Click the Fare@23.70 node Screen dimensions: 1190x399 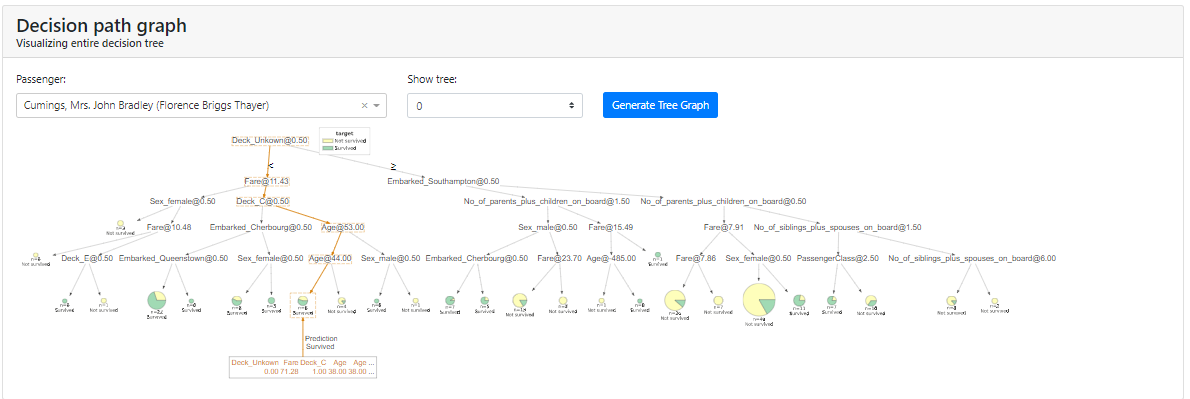pyautogui.click(x=560, y=259)
